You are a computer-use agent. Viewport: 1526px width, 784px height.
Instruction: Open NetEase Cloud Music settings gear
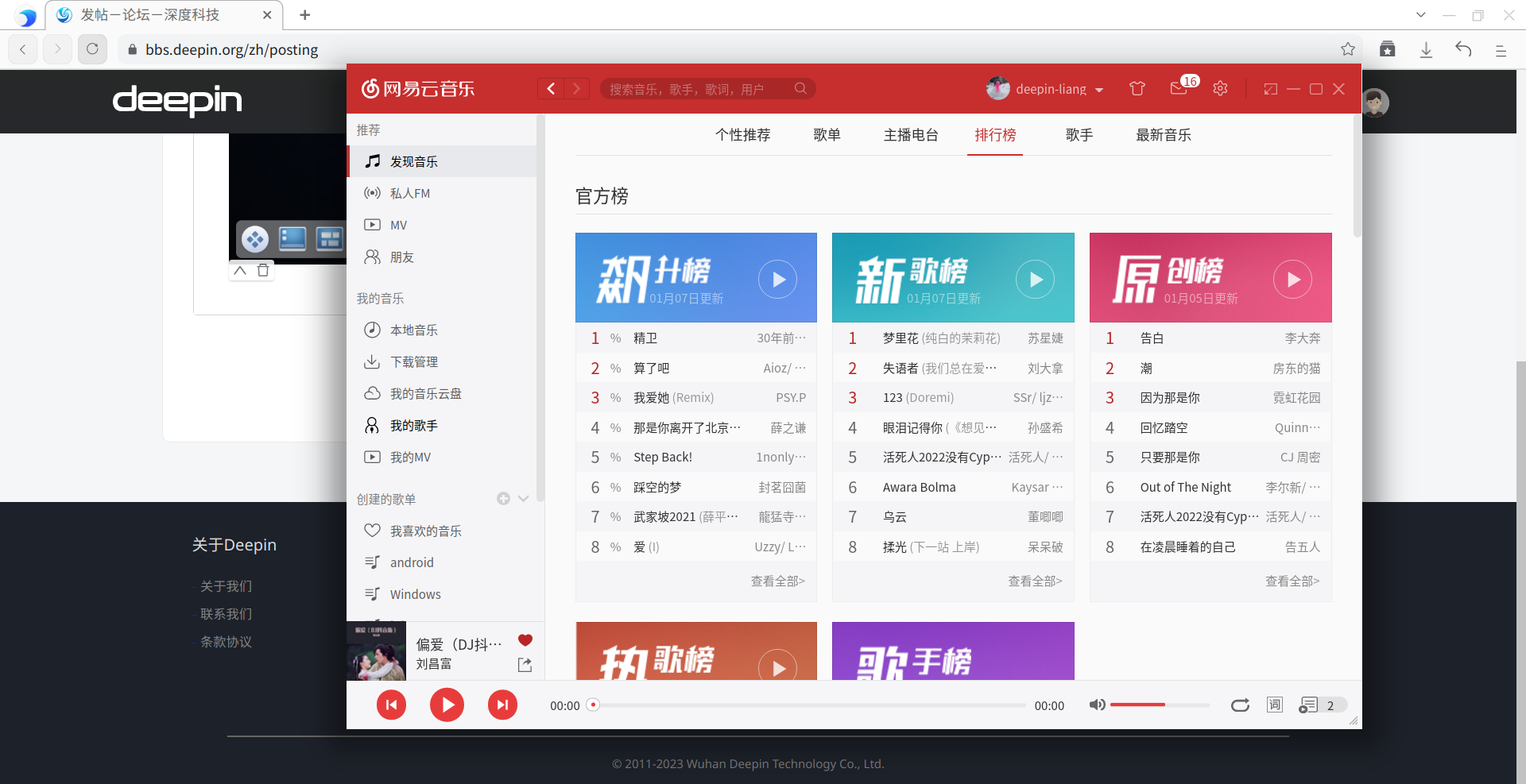click(x=1220, y=89)
